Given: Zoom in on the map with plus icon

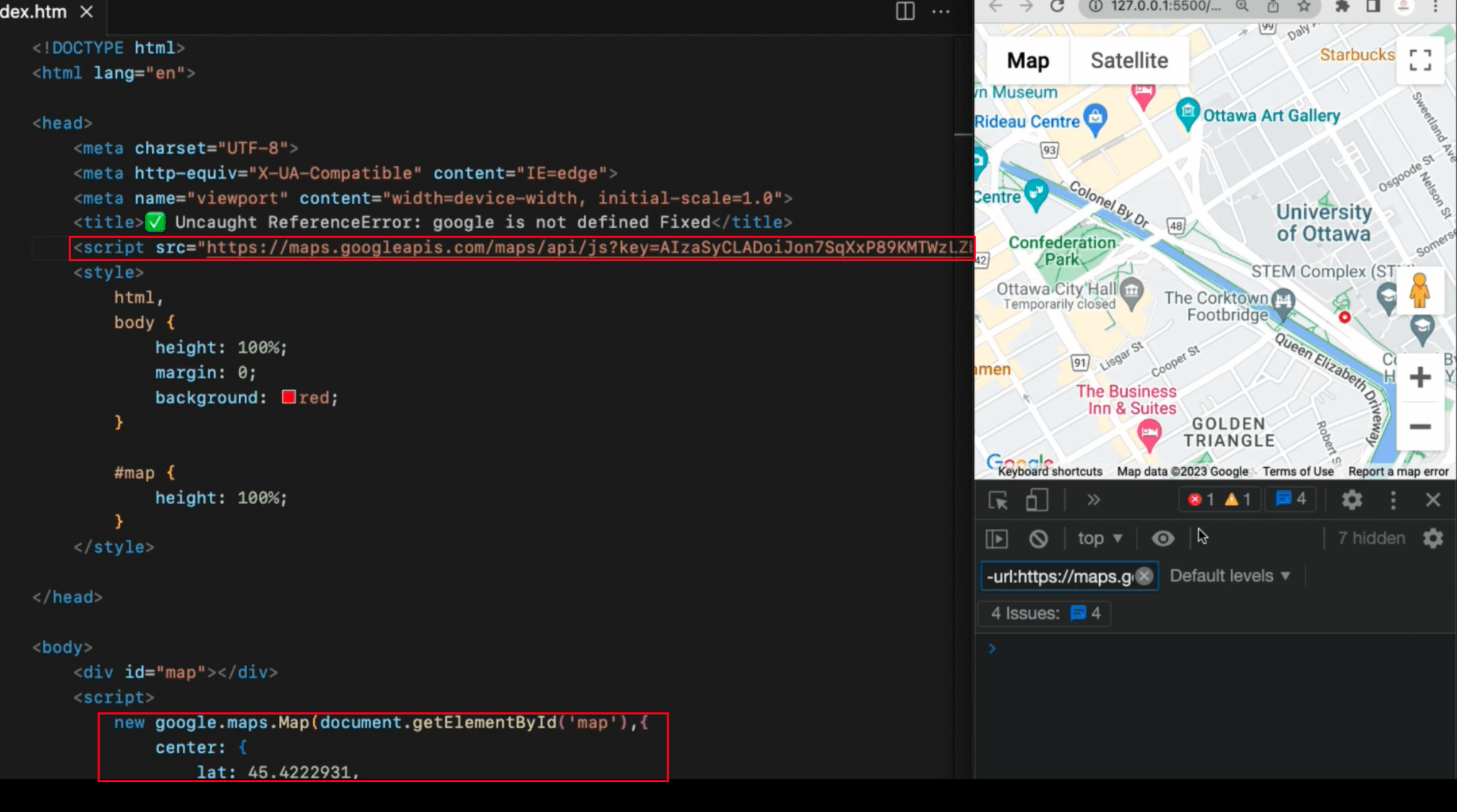Looking at the screenshot, I should click(1419, 377).
